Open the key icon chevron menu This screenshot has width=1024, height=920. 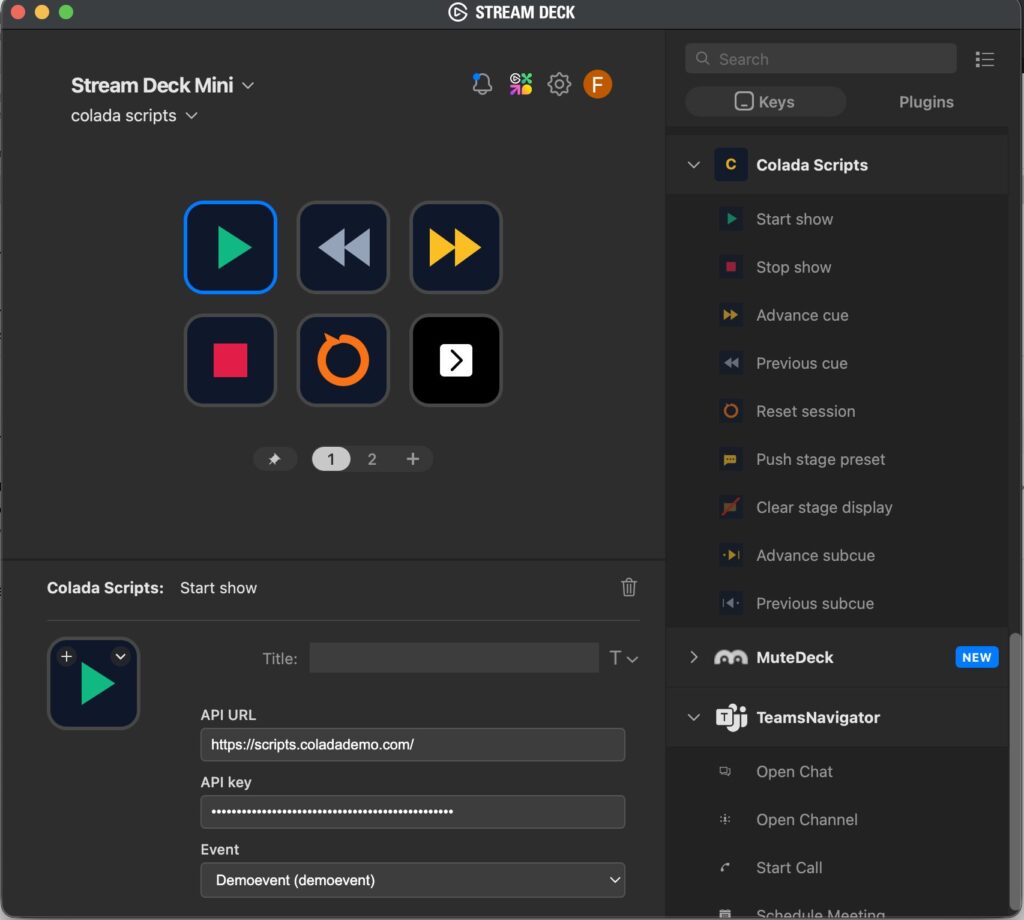click(x=121, y=656)
